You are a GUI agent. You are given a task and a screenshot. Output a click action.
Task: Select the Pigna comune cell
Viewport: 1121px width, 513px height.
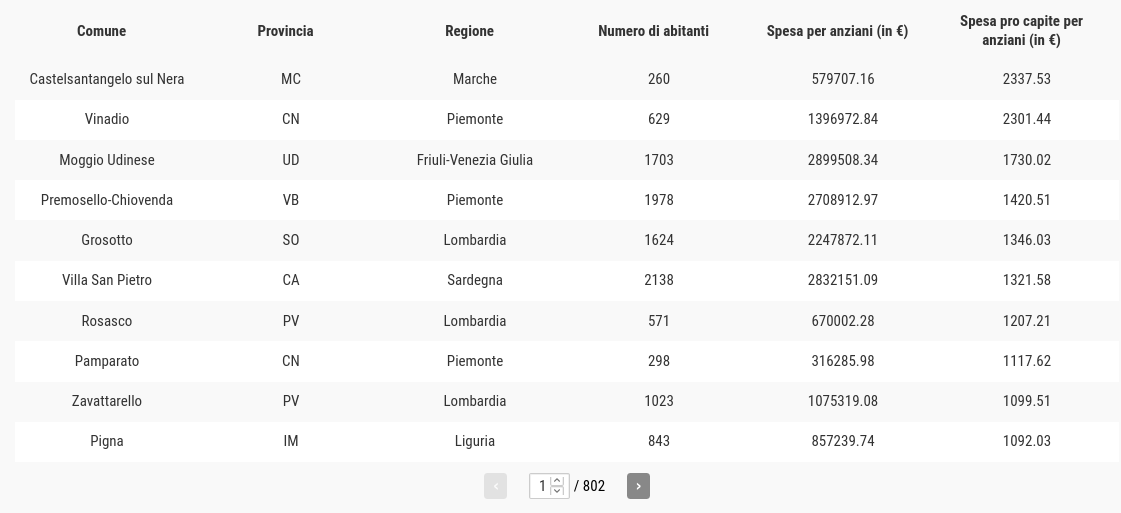click(x=107, y=442)
